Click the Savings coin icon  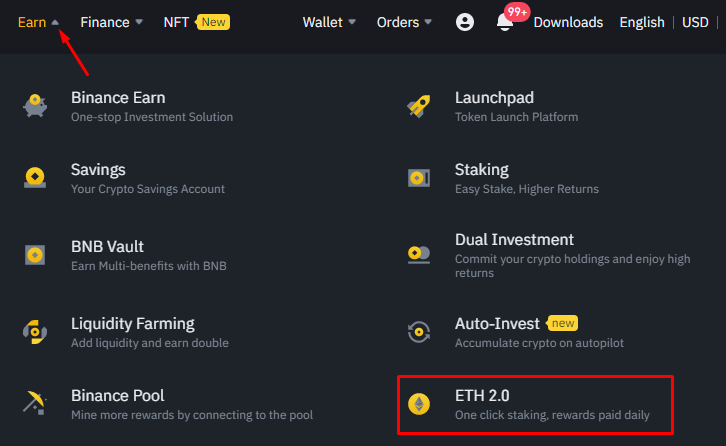(35, 178)
